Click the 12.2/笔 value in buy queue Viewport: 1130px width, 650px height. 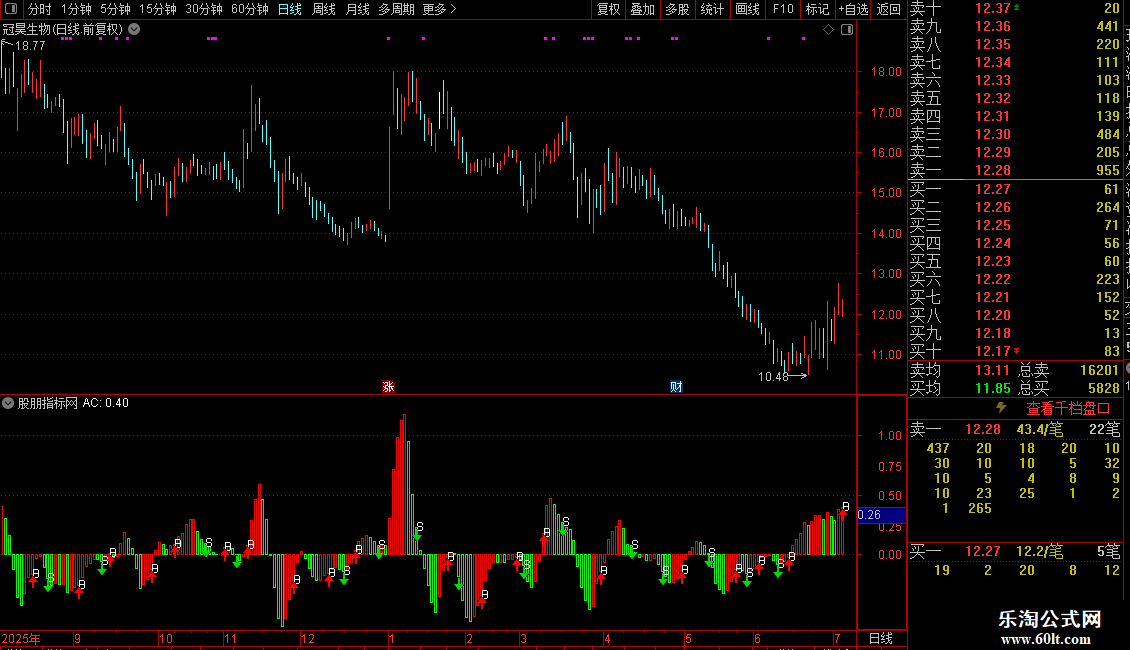pos(1039,551)
